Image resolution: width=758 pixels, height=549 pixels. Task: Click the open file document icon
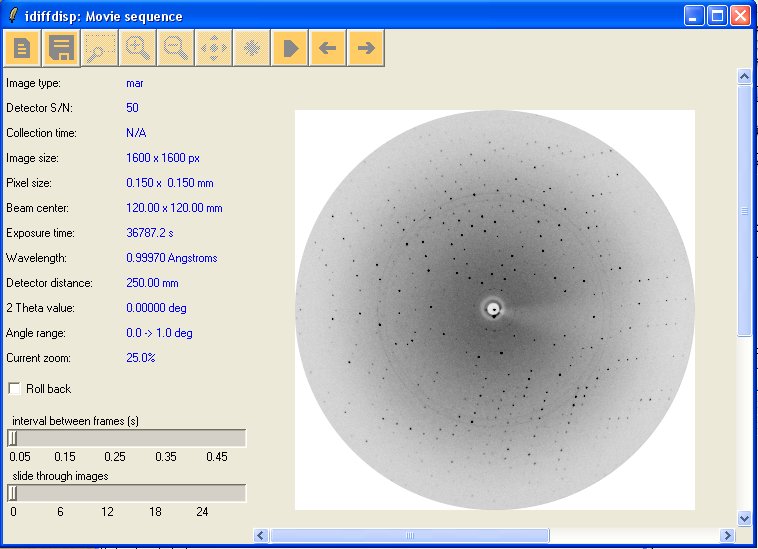pos(22,48)
